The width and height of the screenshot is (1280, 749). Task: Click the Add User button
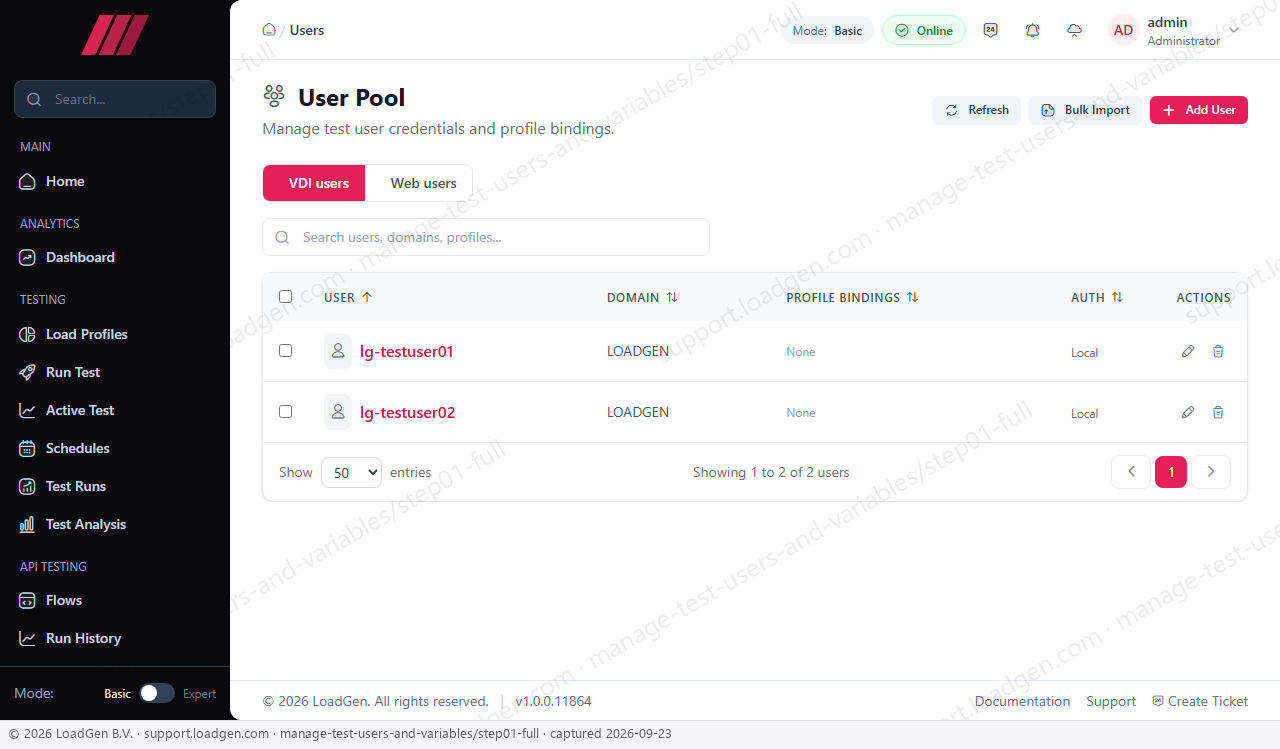pyautogui.click(x=1199, y=110)
